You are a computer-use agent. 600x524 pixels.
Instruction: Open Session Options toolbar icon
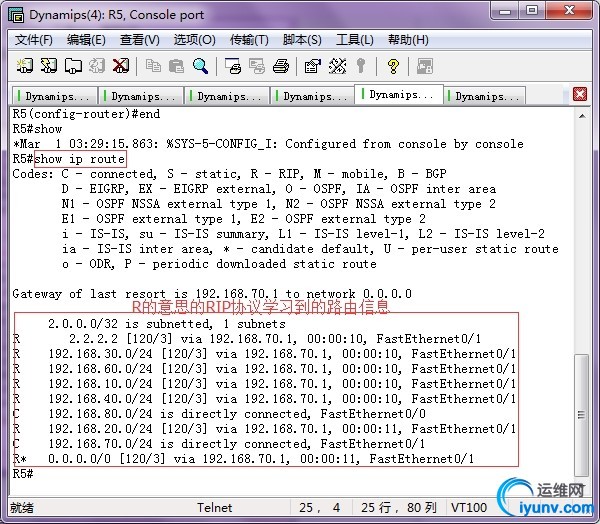click(312, 66)
